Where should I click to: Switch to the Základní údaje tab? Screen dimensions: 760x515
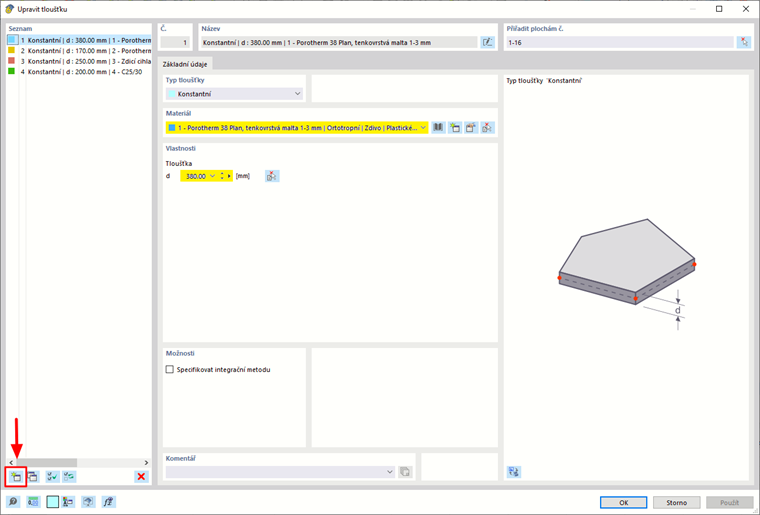click(x=185, y=64)
